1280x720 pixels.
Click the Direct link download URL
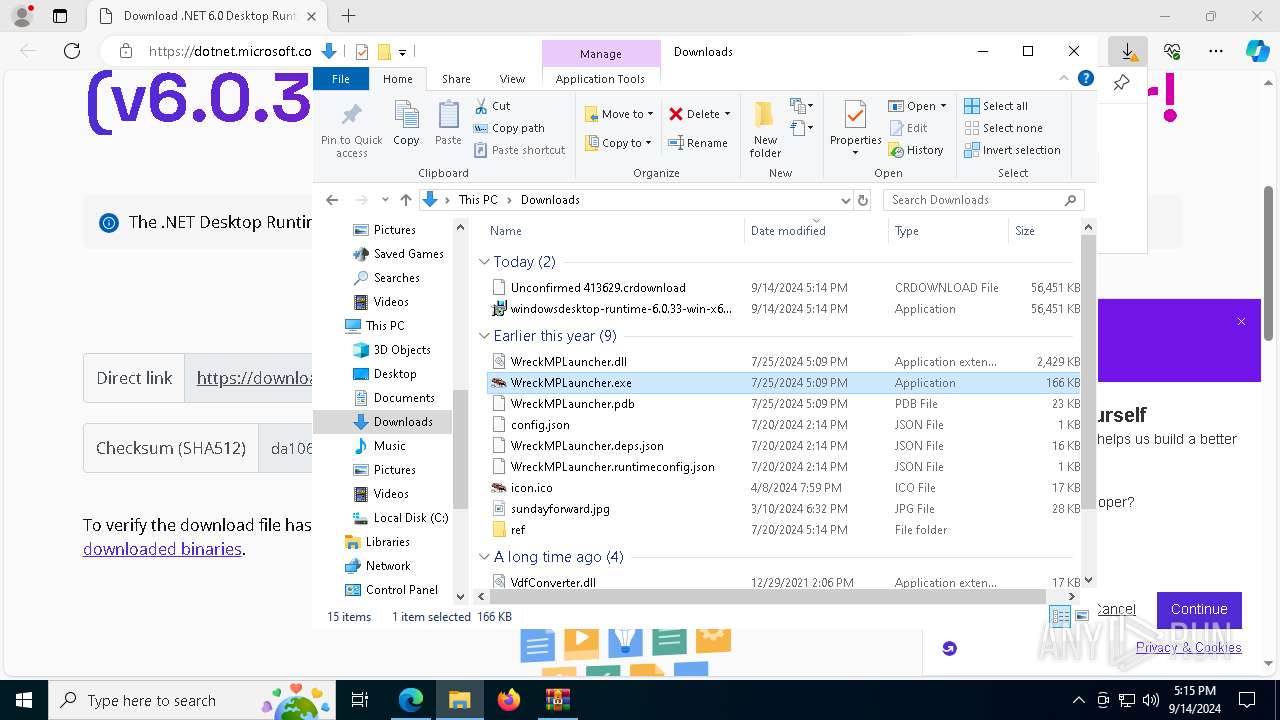pos(254,378)
